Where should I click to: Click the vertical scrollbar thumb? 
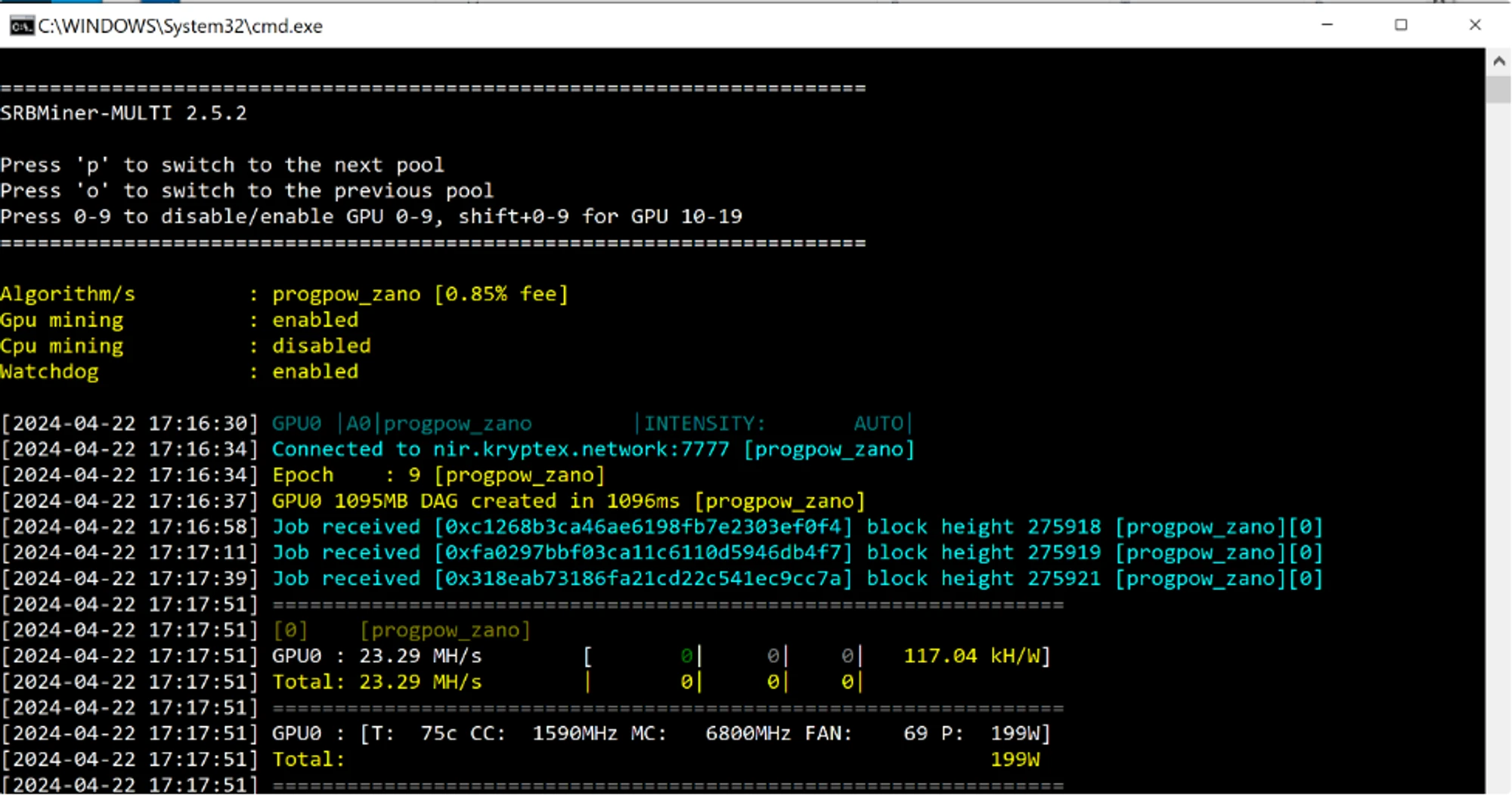tap(1498, 89)
